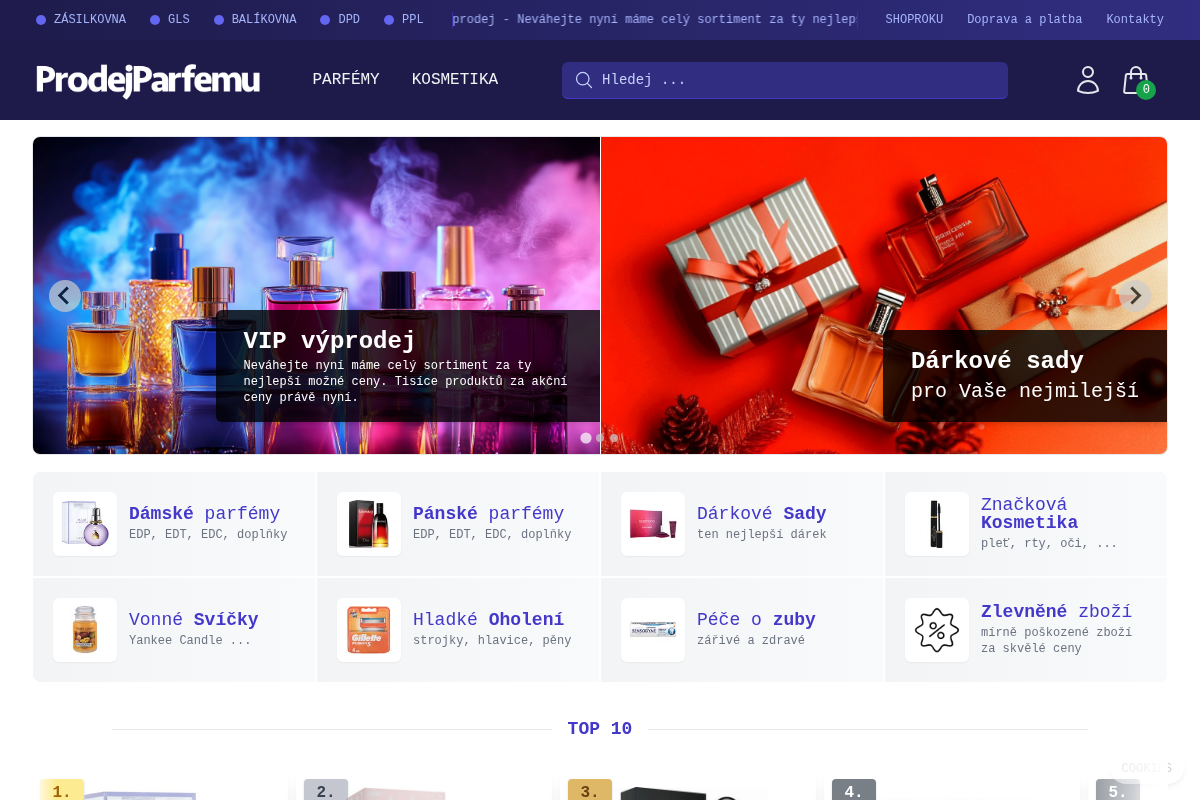Open Péče o zuby category title
The height and width of the screenshot is (800, 1200).
pyautogui.click(x=756, y=620)
